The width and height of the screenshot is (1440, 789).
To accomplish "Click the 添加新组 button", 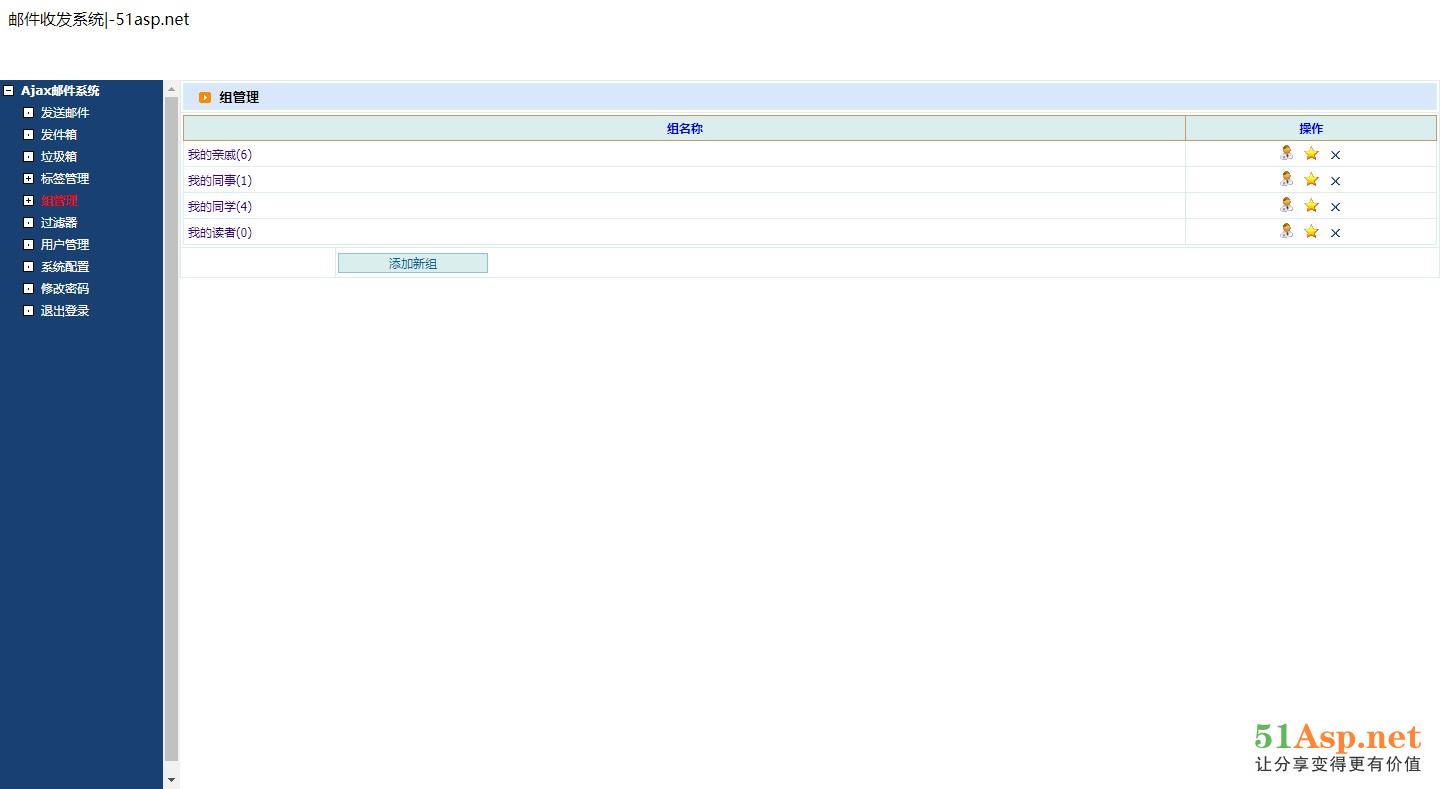I will click(x=413, y=263).
